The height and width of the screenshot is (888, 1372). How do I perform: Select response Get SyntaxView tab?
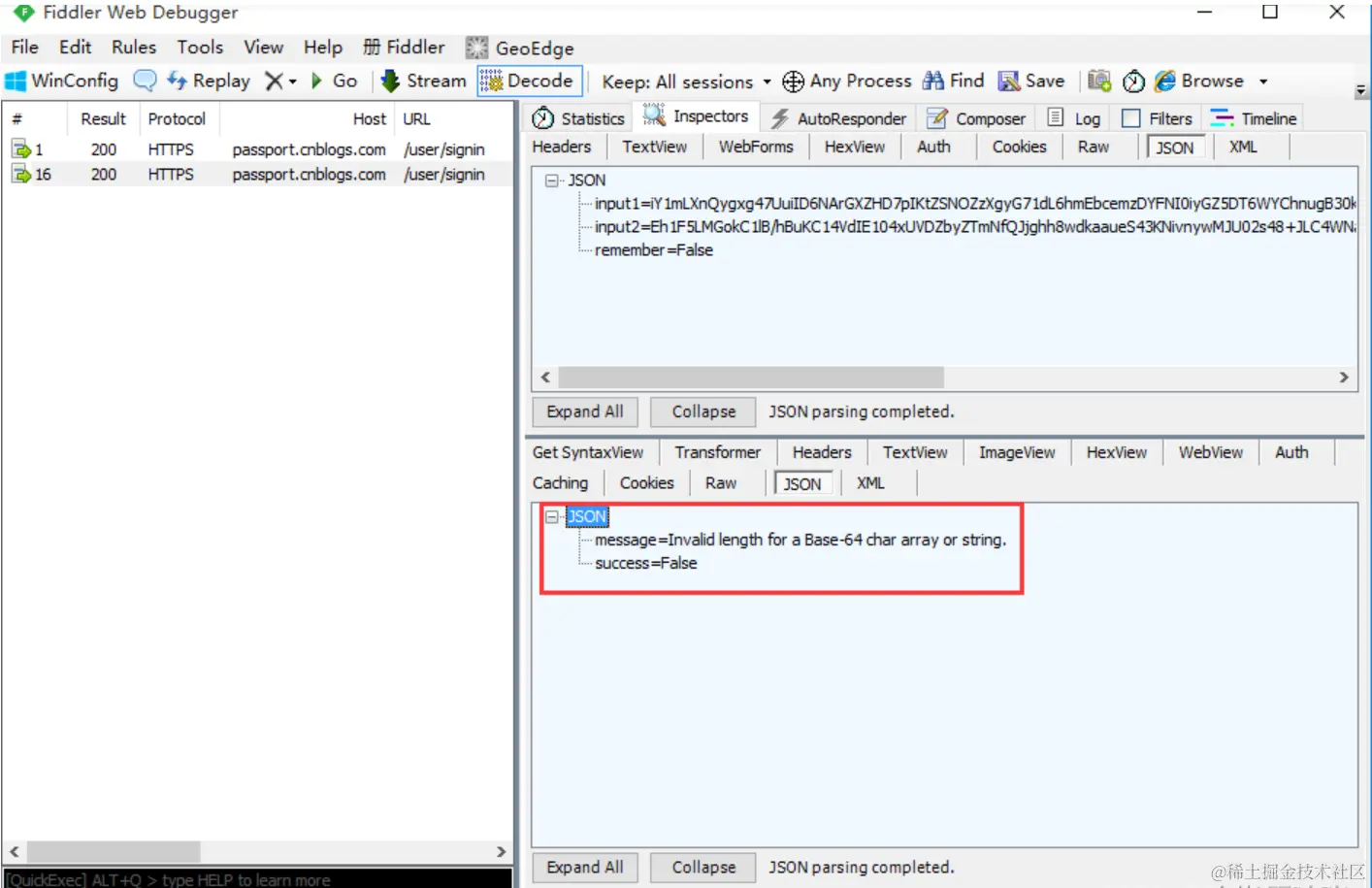coord(588,452)
